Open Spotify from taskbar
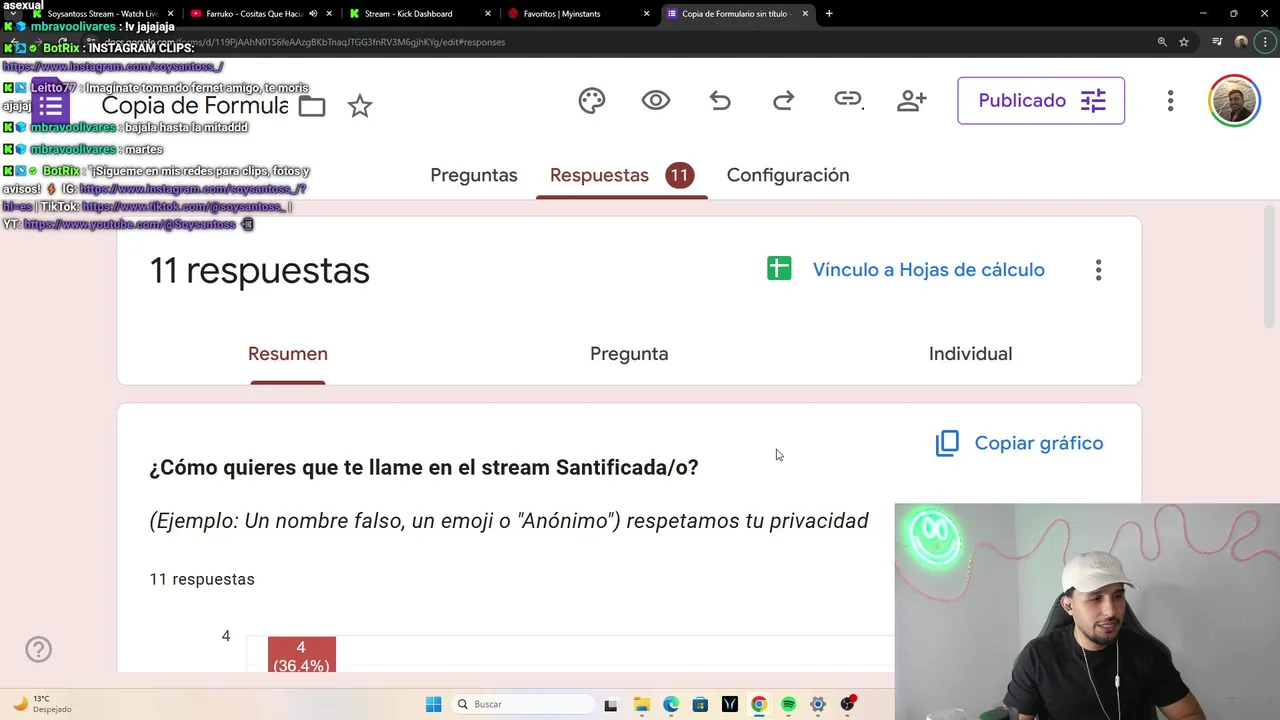Viewport: 1280px width, 720px height. [788, 704]
